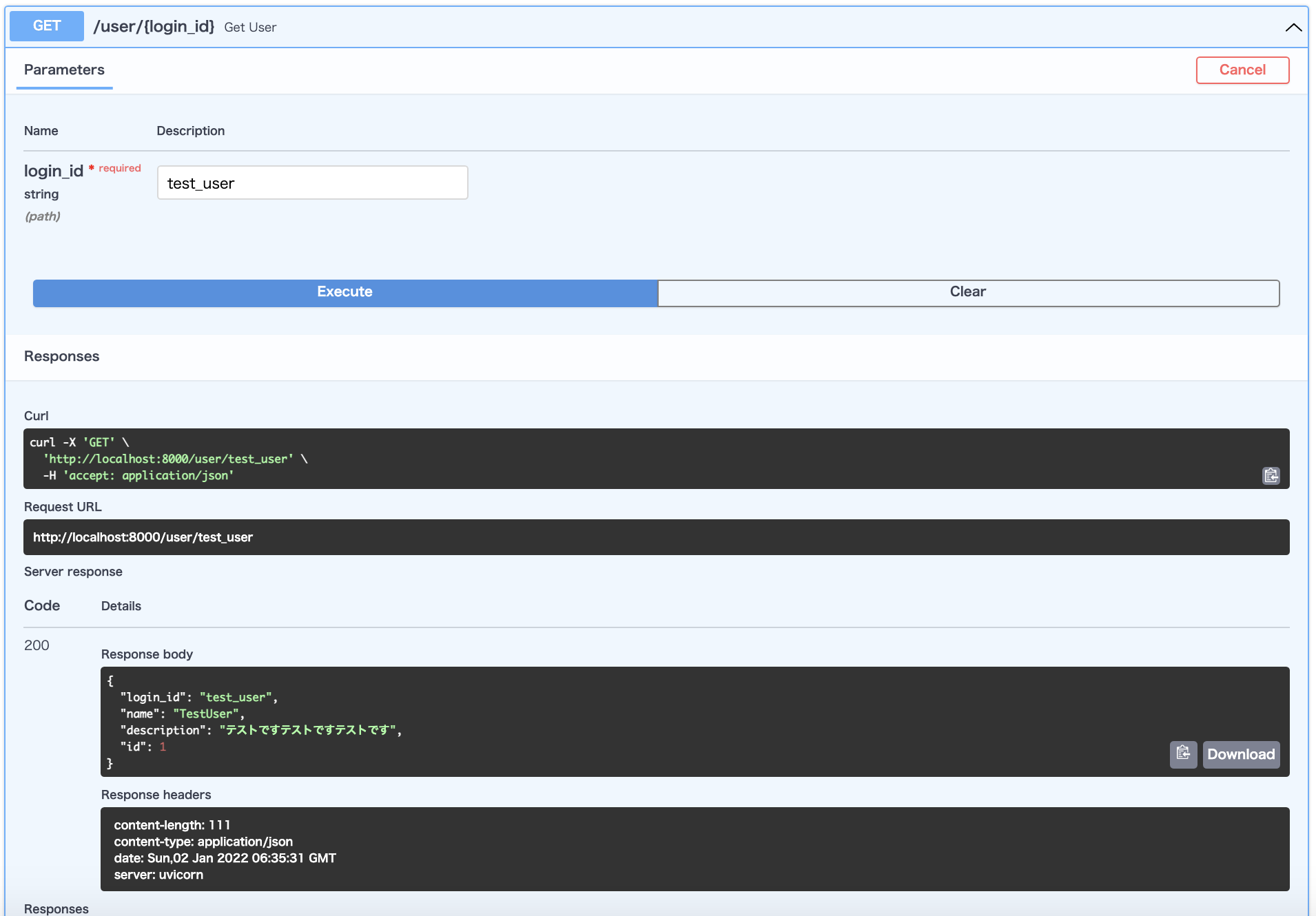The width and height of the screenshot is (1316, 916).
Task: Click the GET method badge
Action: coord(45,26)
